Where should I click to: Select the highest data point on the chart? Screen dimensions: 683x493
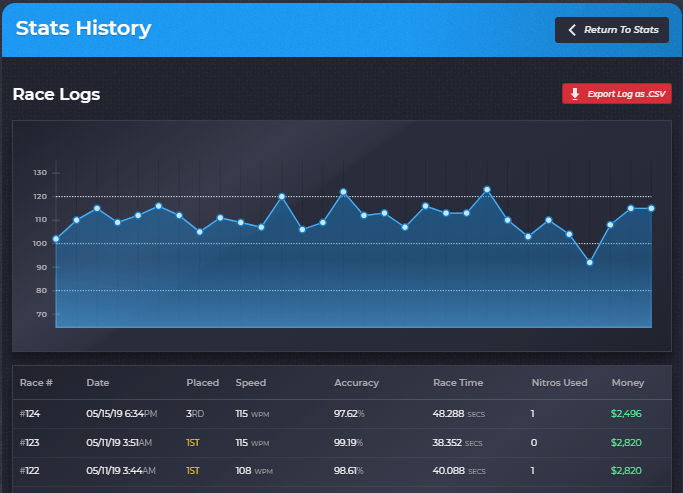tap(487, 189)
